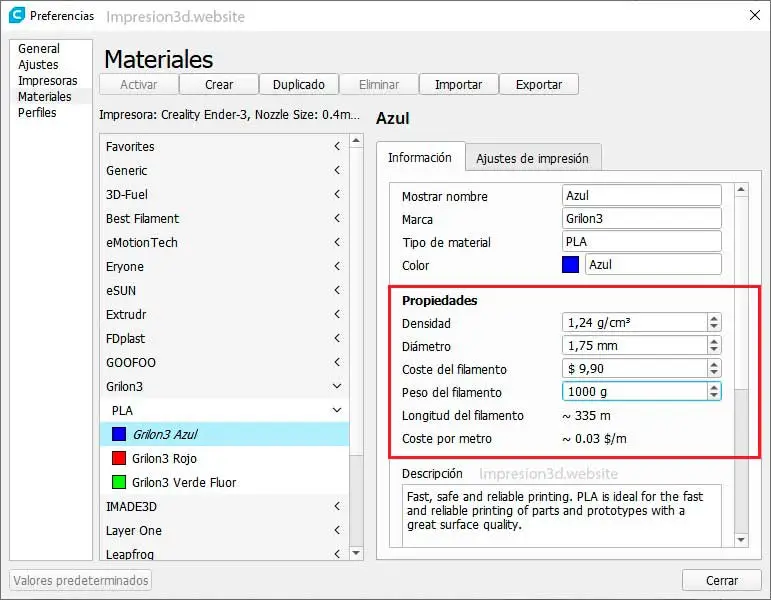Click the Importar button
This screenshot has width=771, height=600.
[x=459, y=85]
